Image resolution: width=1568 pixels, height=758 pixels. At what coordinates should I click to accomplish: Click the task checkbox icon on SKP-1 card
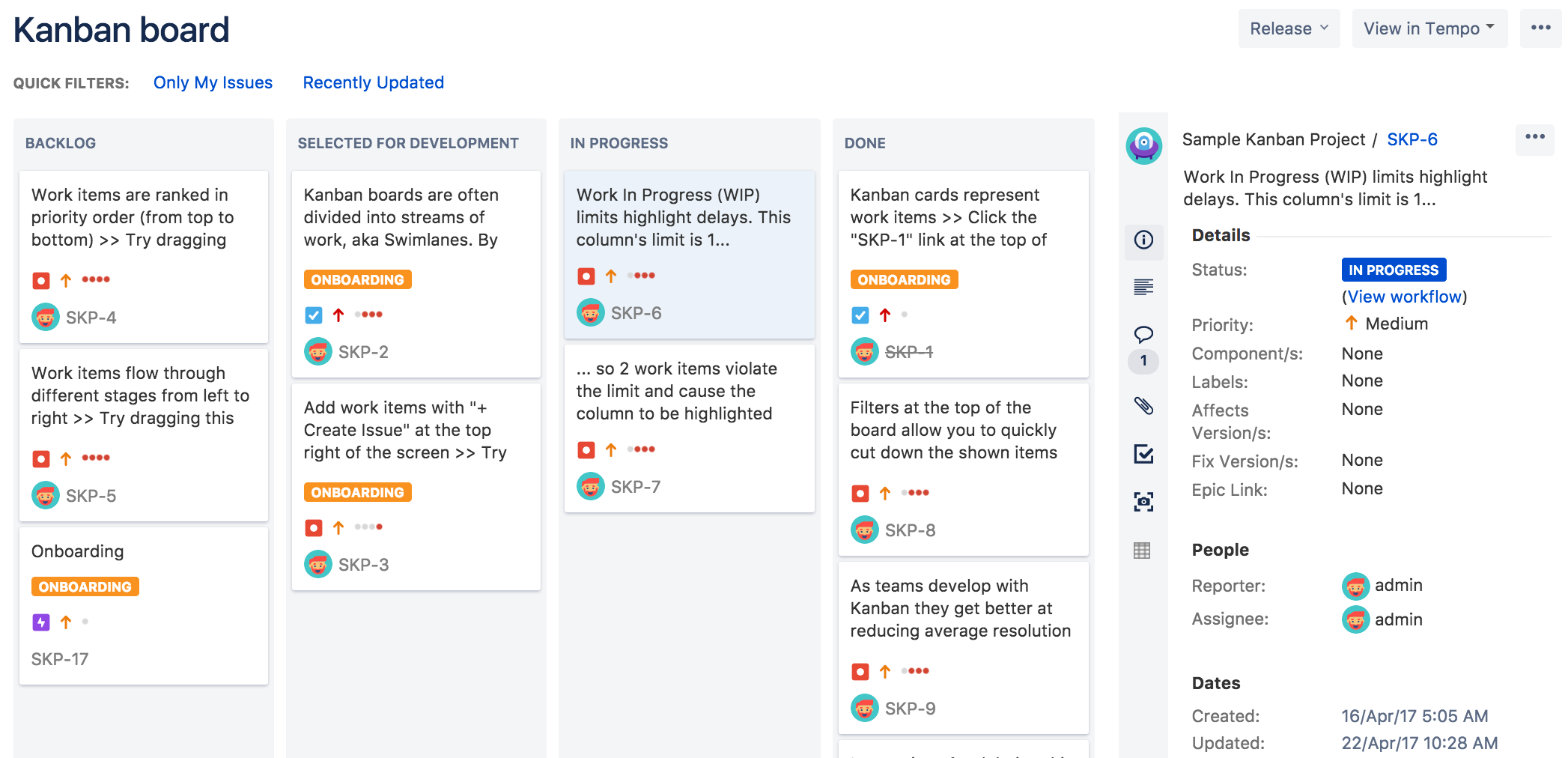point(860,315)
